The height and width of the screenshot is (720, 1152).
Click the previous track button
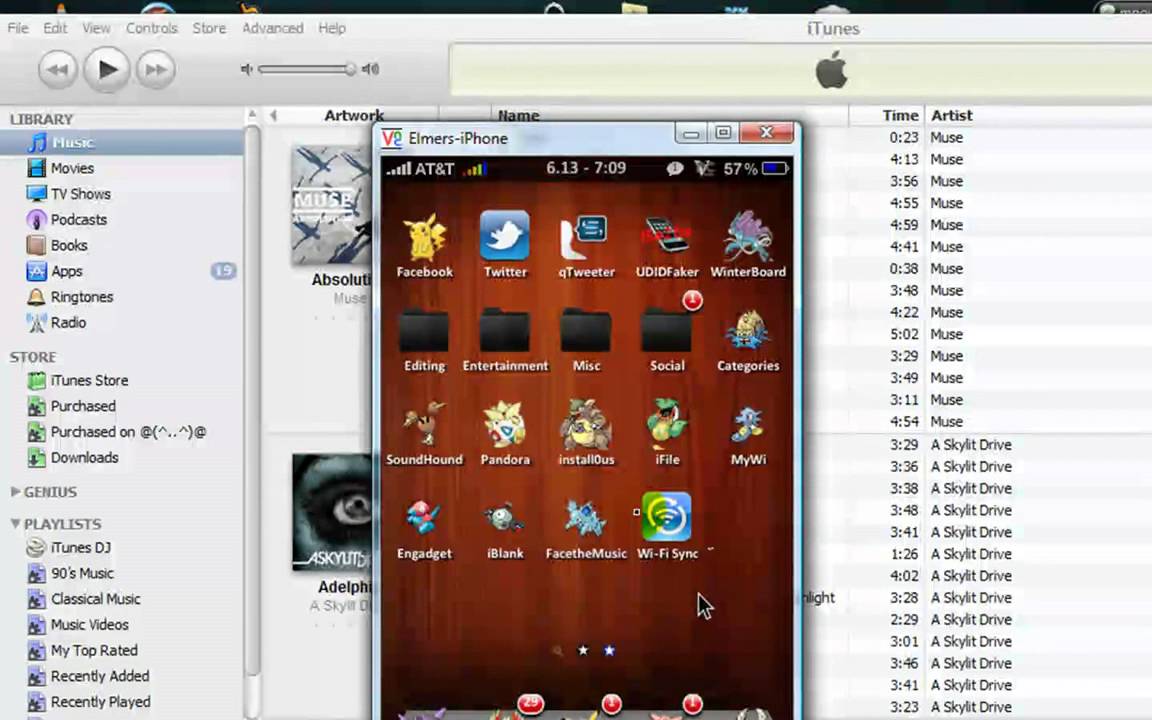[57, 70]
